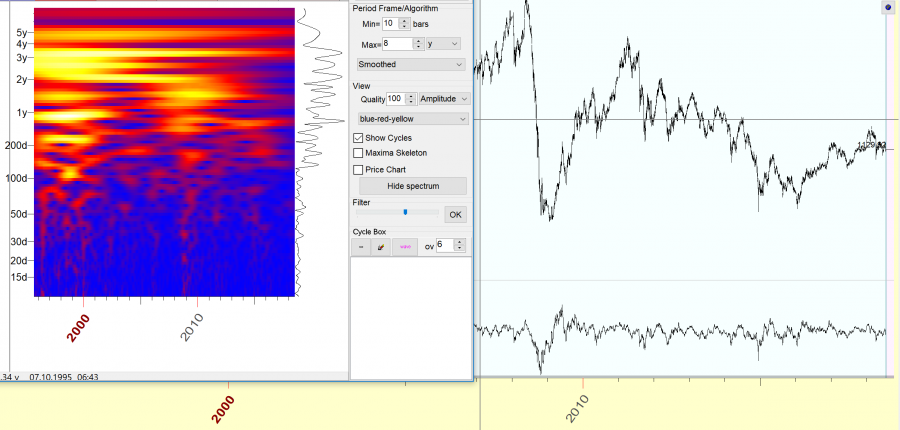Open the Smoothed algorithm dropdown

pyautogui.click(x=411, y=64)
